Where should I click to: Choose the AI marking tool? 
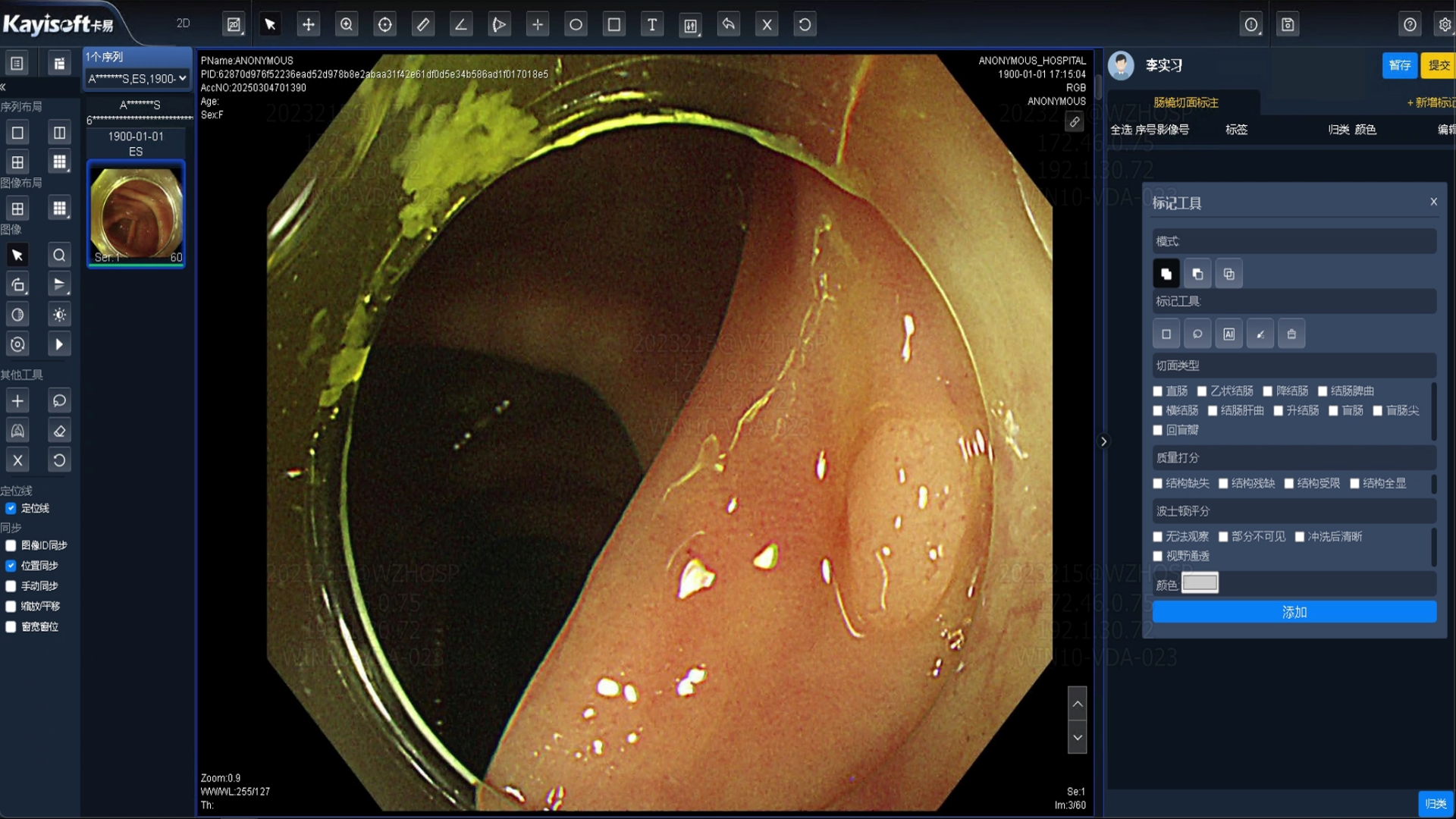1228,334
